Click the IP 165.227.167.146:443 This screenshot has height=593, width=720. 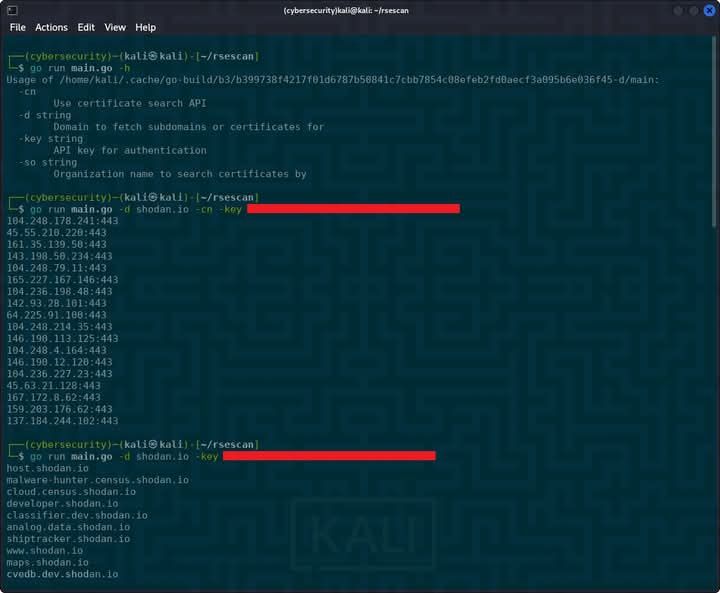(62, 280)
